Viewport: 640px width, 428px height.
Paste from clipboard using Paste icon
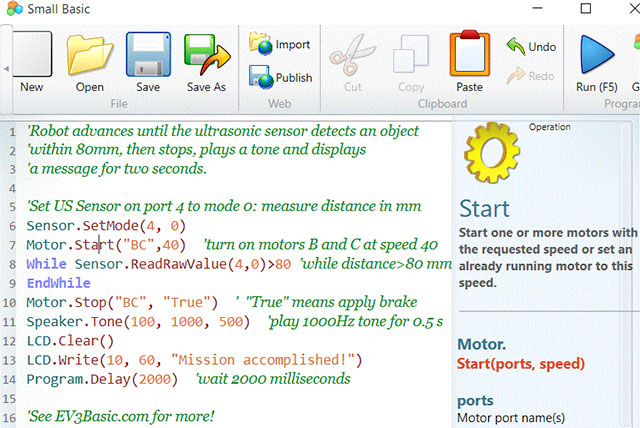coord(469,57)
